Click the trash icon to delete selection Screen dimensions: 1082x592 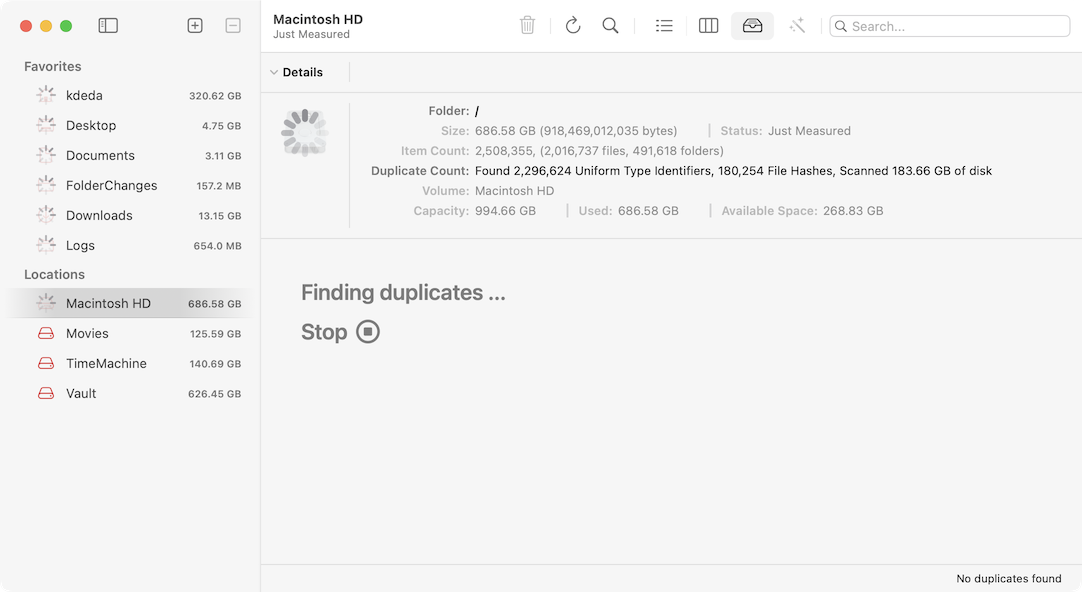click(528, 25)
